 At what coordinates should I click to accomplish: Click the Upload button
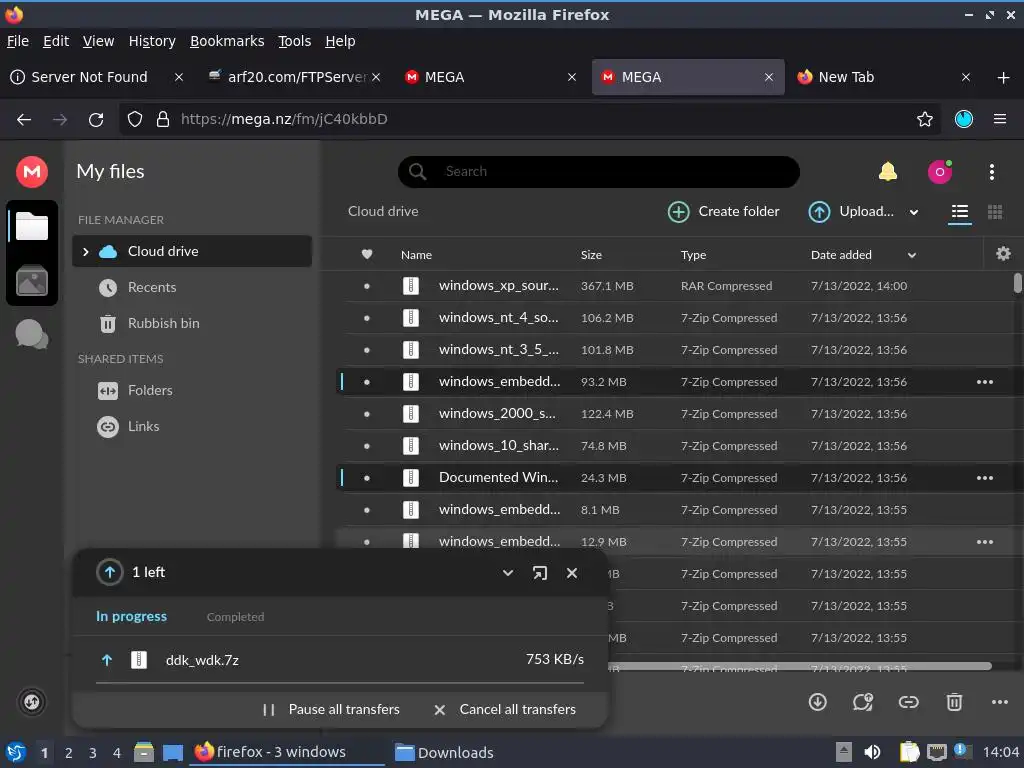point(851,212)
